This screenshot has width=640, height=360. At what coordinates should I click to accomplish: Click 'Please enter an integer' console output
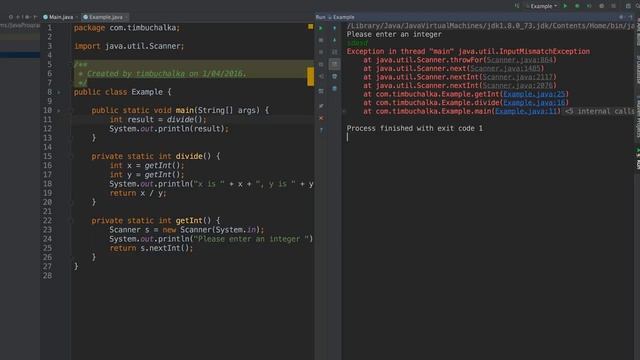(x=394, y=34)
